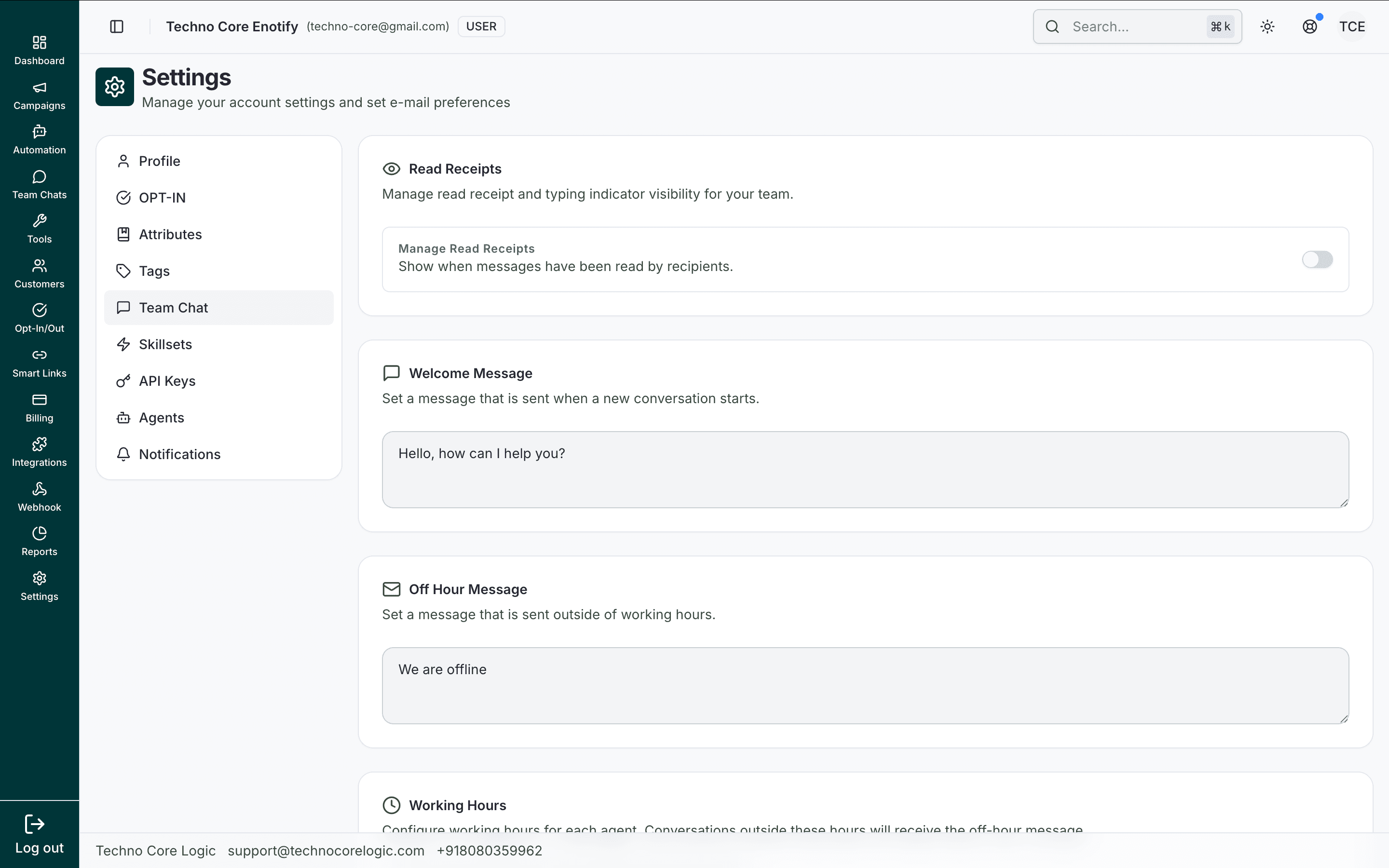Image resolution: width=1389 pixels, height=868 pixels.
Task: Select OPT-IN settings tab
Action: pos(218,198)
